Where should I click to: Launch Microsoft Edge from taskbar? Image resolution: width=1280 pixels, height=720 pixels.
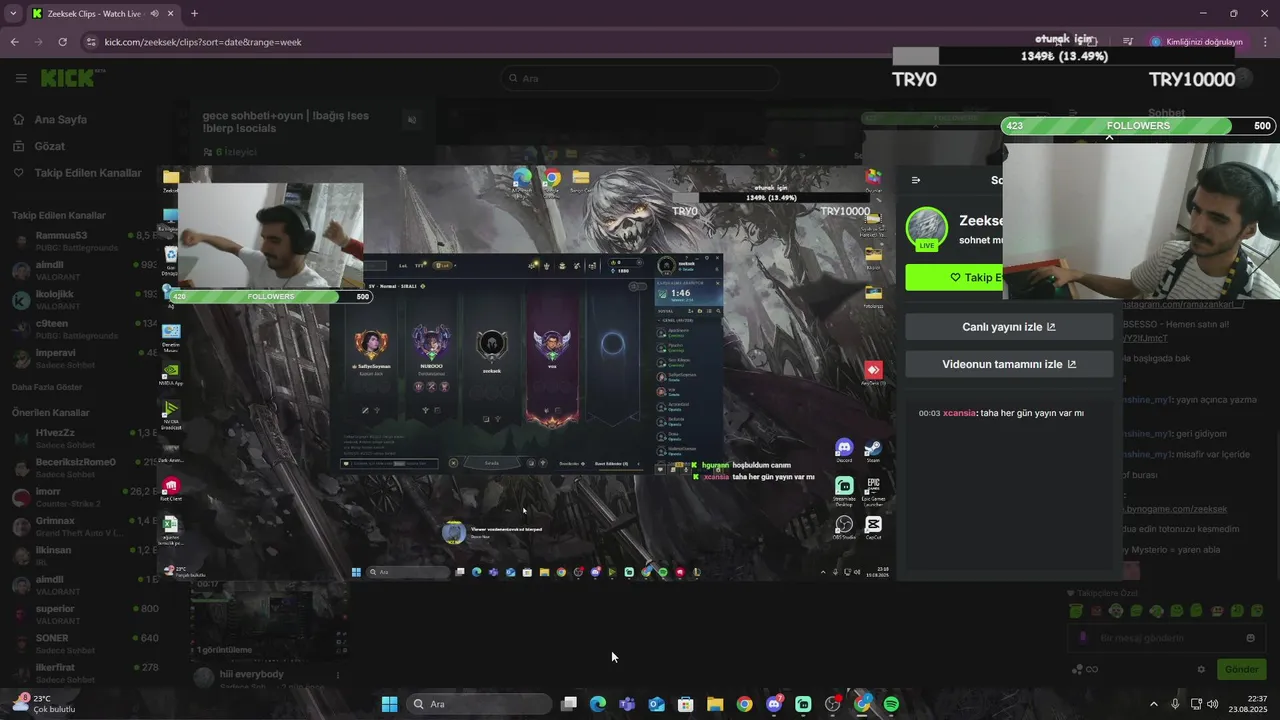click(x=598, y=704)
